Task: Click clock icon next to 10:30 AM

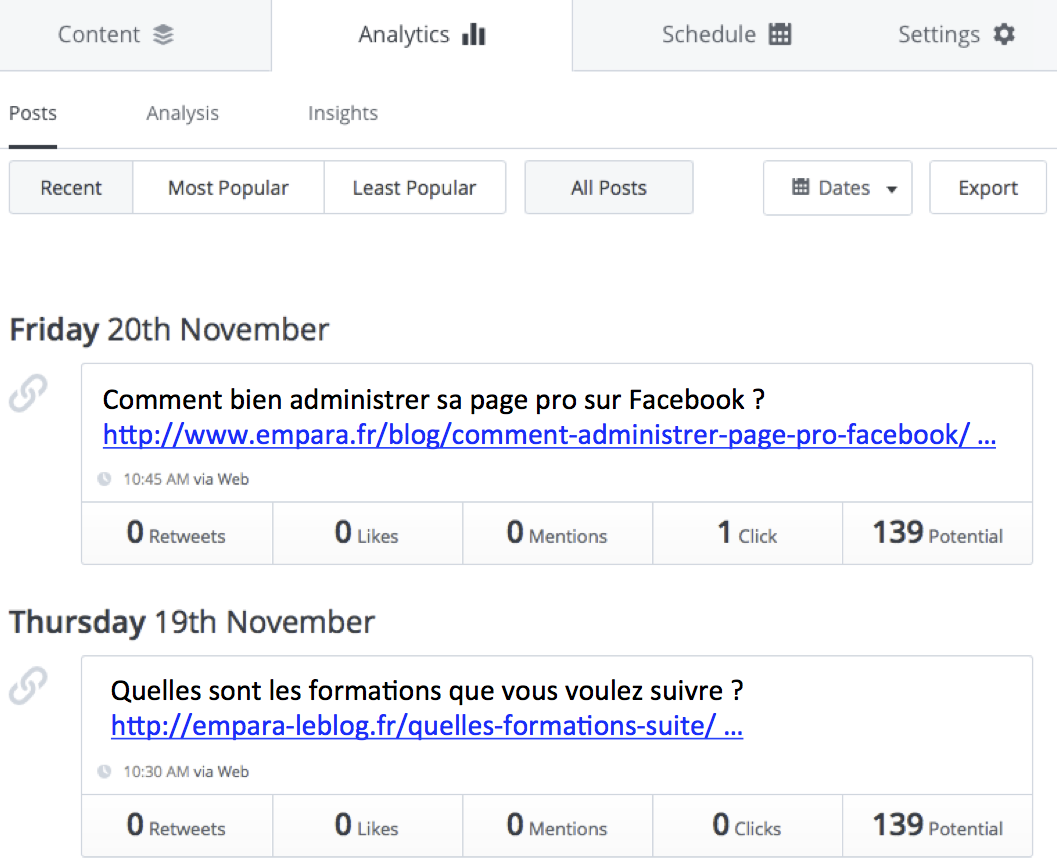Action: [x=104, y=771]
